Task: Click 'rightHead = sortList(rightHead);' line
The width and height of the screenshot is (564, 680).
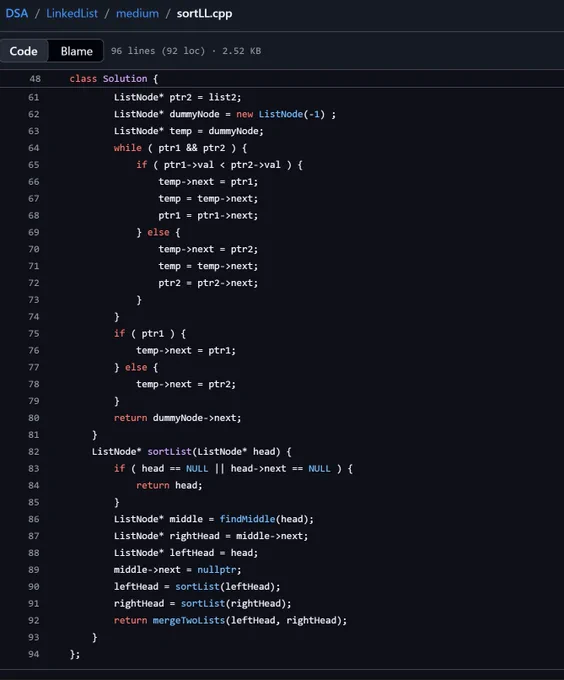Action: [202, 604]
